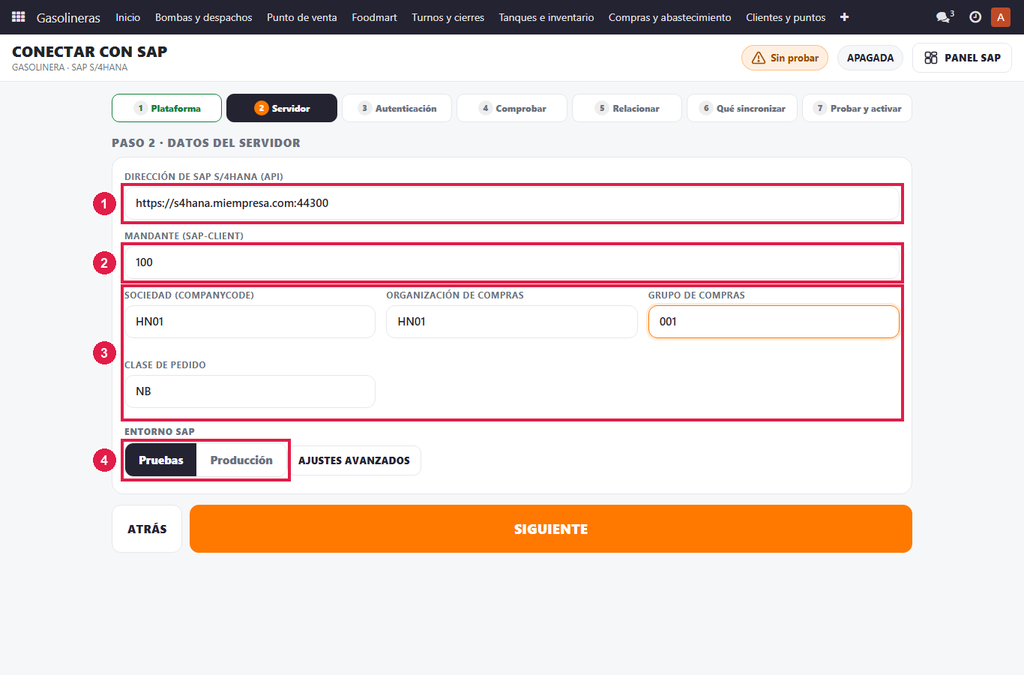
Task: Edit the Organización de compras field
Action: click(512, 322)
